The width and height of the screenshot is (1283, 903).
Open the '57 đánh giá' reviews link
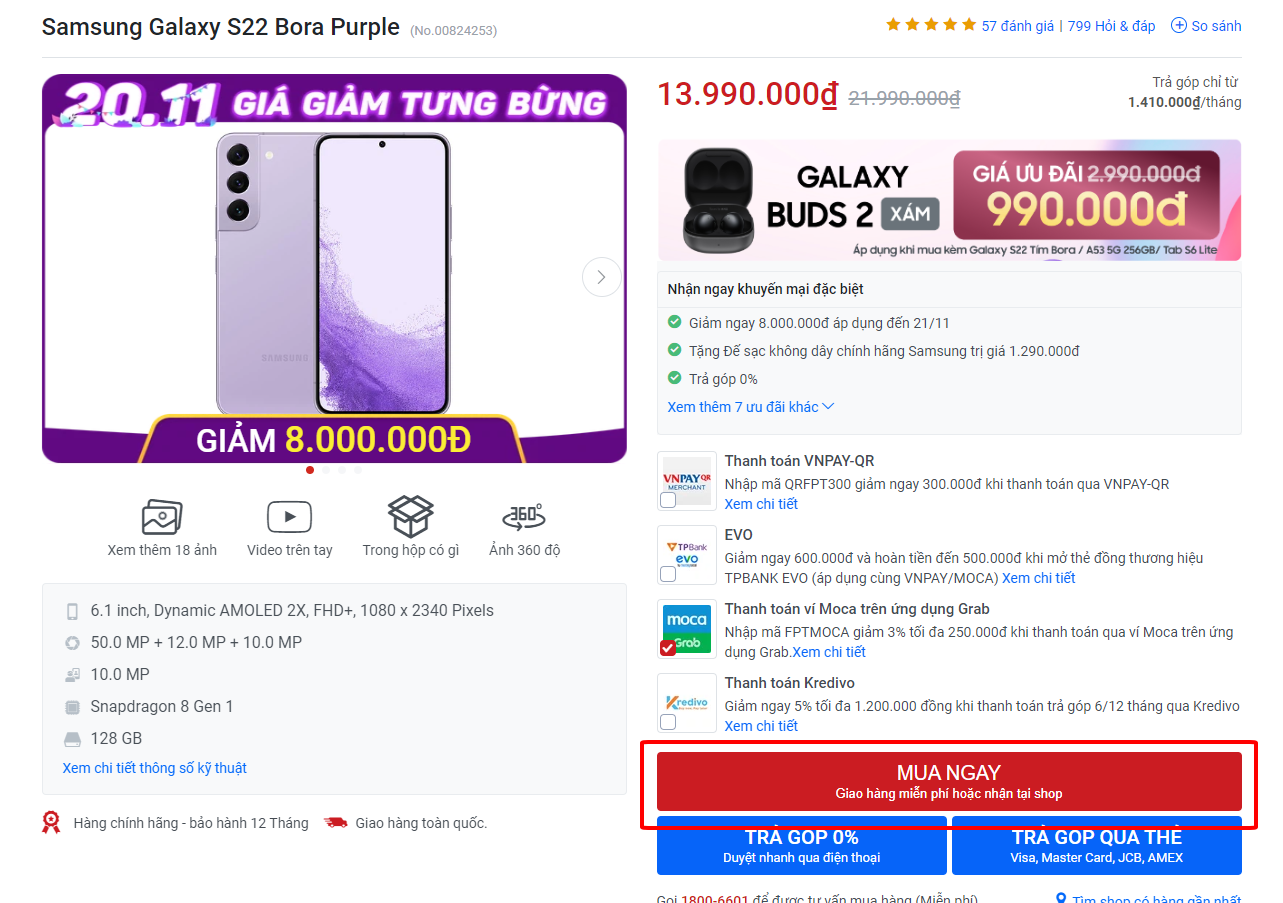[1017, 26]
